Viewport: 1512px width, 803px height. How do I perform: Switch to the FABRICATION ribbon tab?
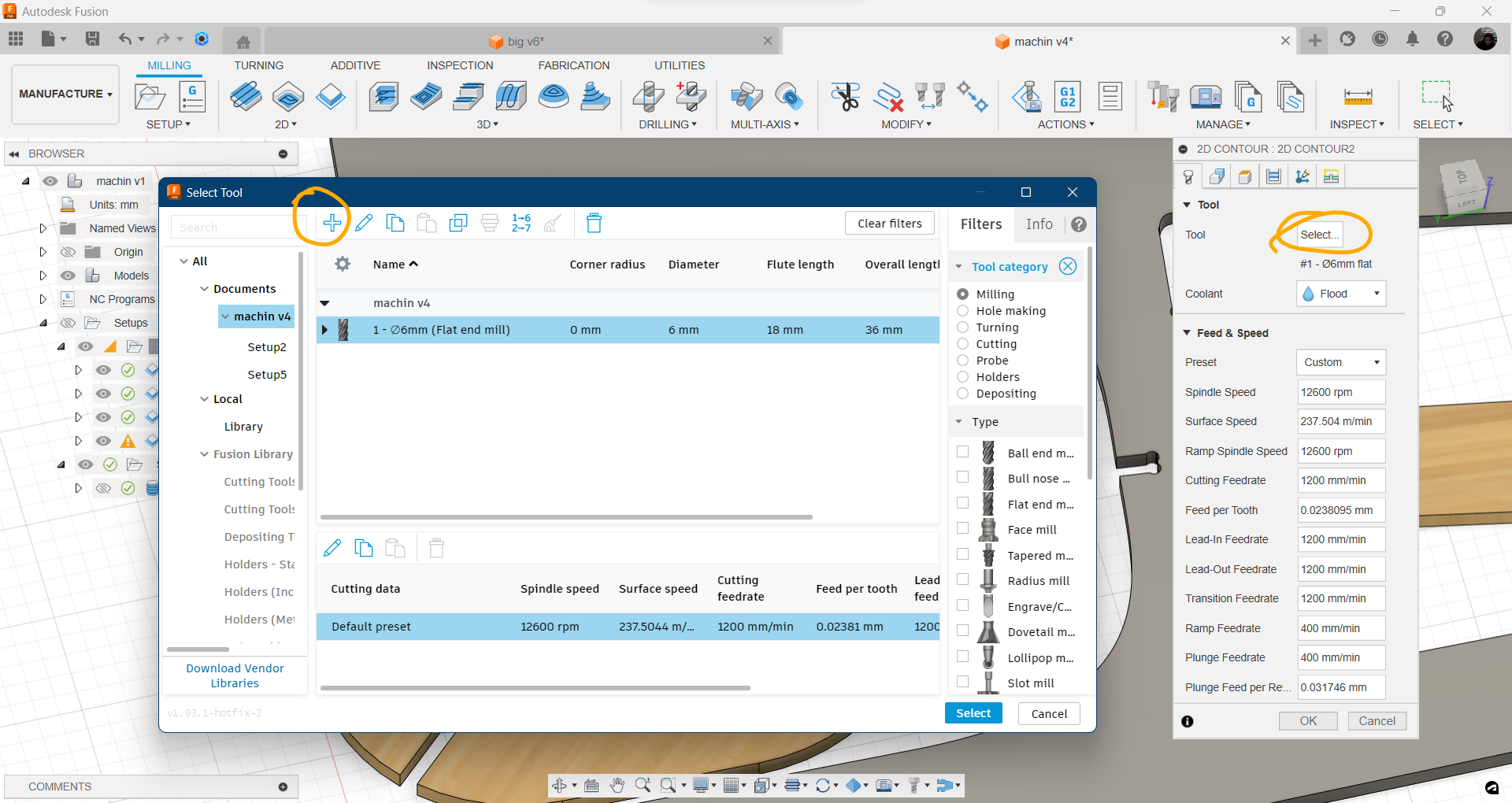tap(574, 65)
